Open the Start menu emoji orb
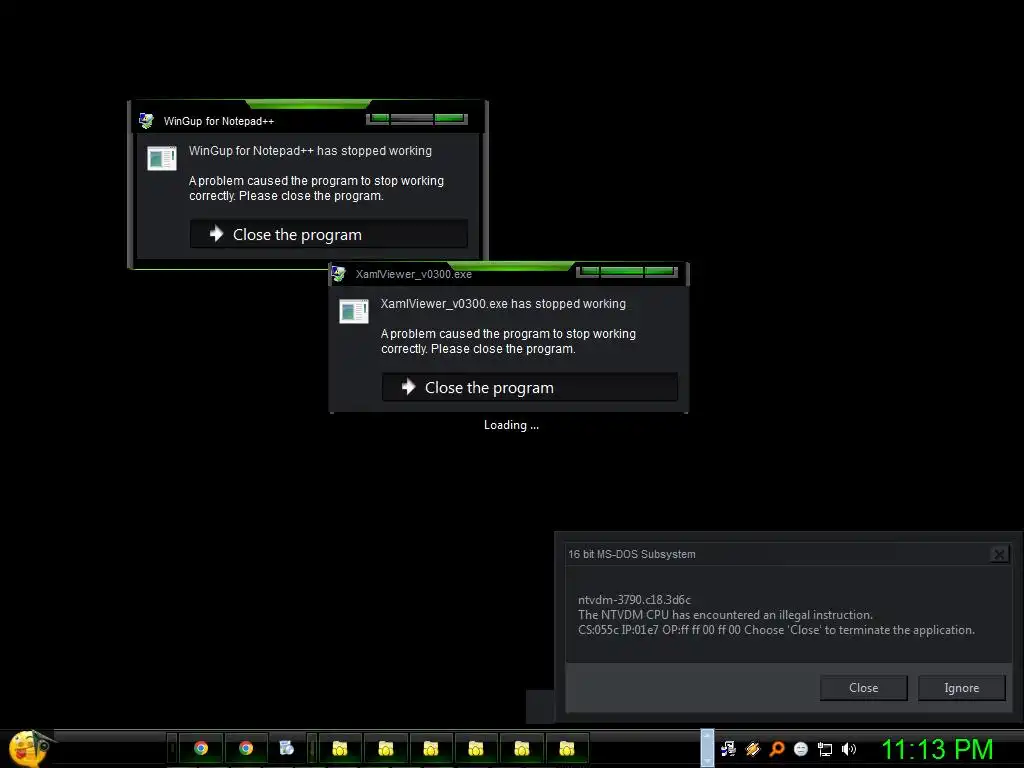This screenshot has height=768, width=1024. (x=28, y=748)
